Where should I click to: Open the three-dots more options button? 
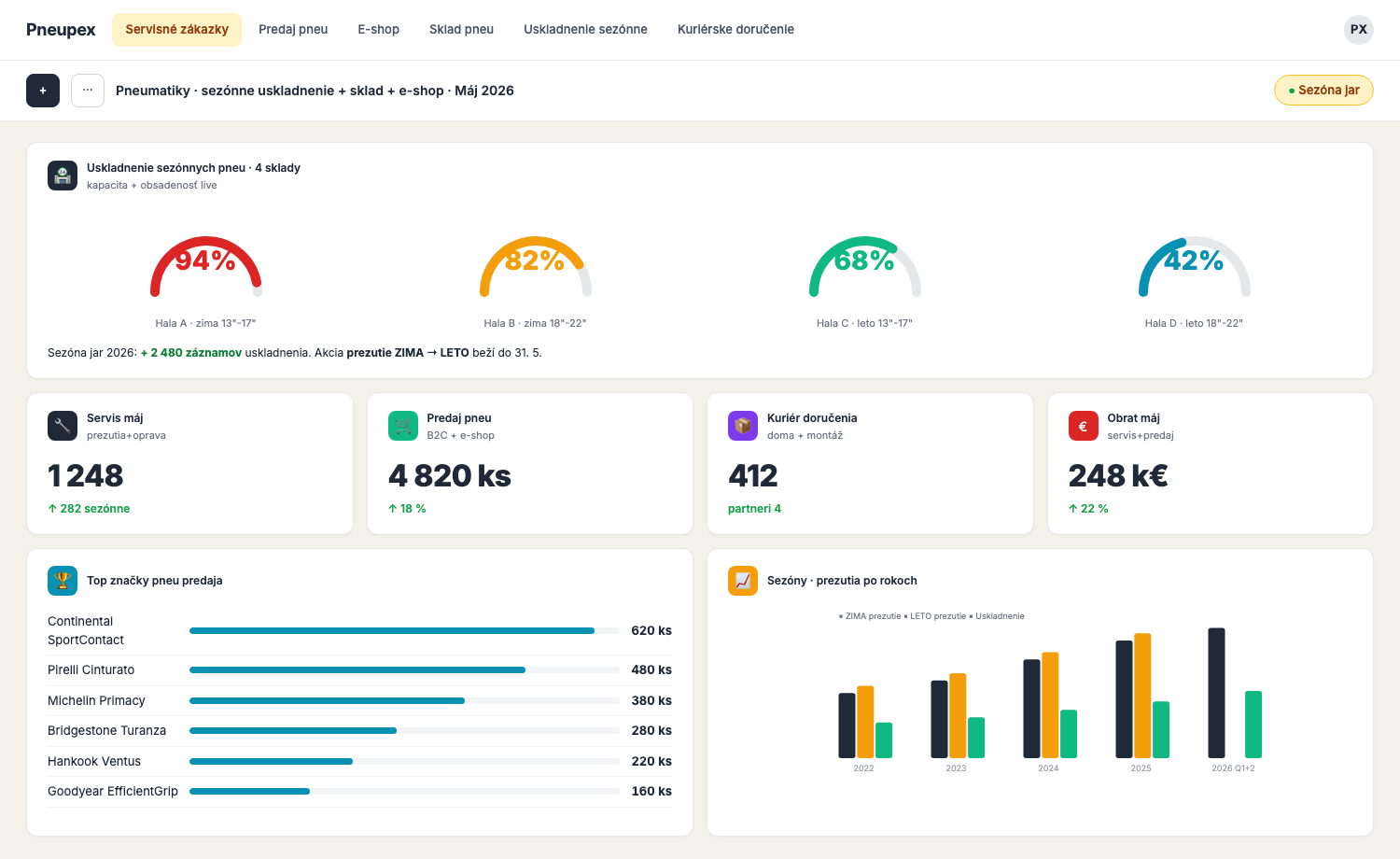[88, 91]
